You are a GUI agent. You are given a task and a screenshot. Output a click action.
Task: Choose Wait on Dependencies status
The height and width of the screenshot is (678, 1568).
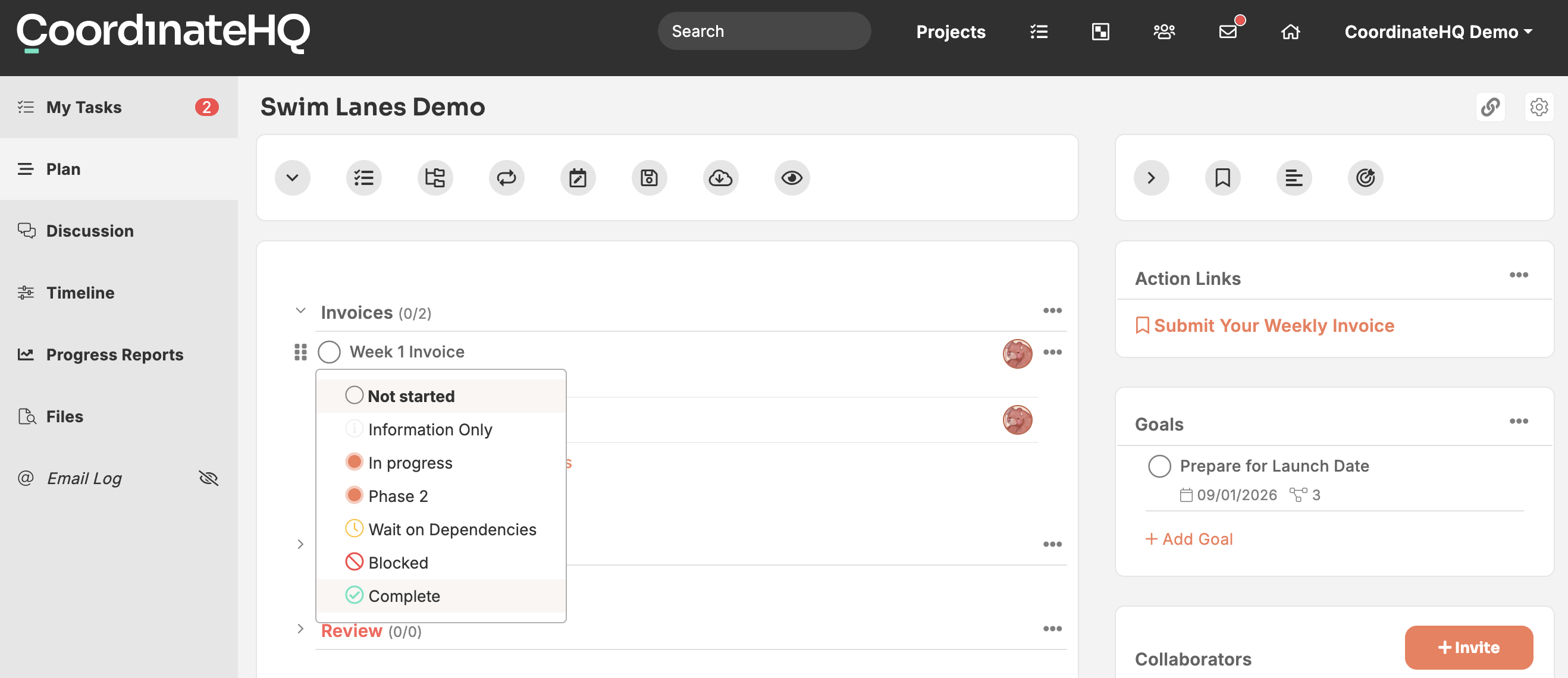(441, 529)
